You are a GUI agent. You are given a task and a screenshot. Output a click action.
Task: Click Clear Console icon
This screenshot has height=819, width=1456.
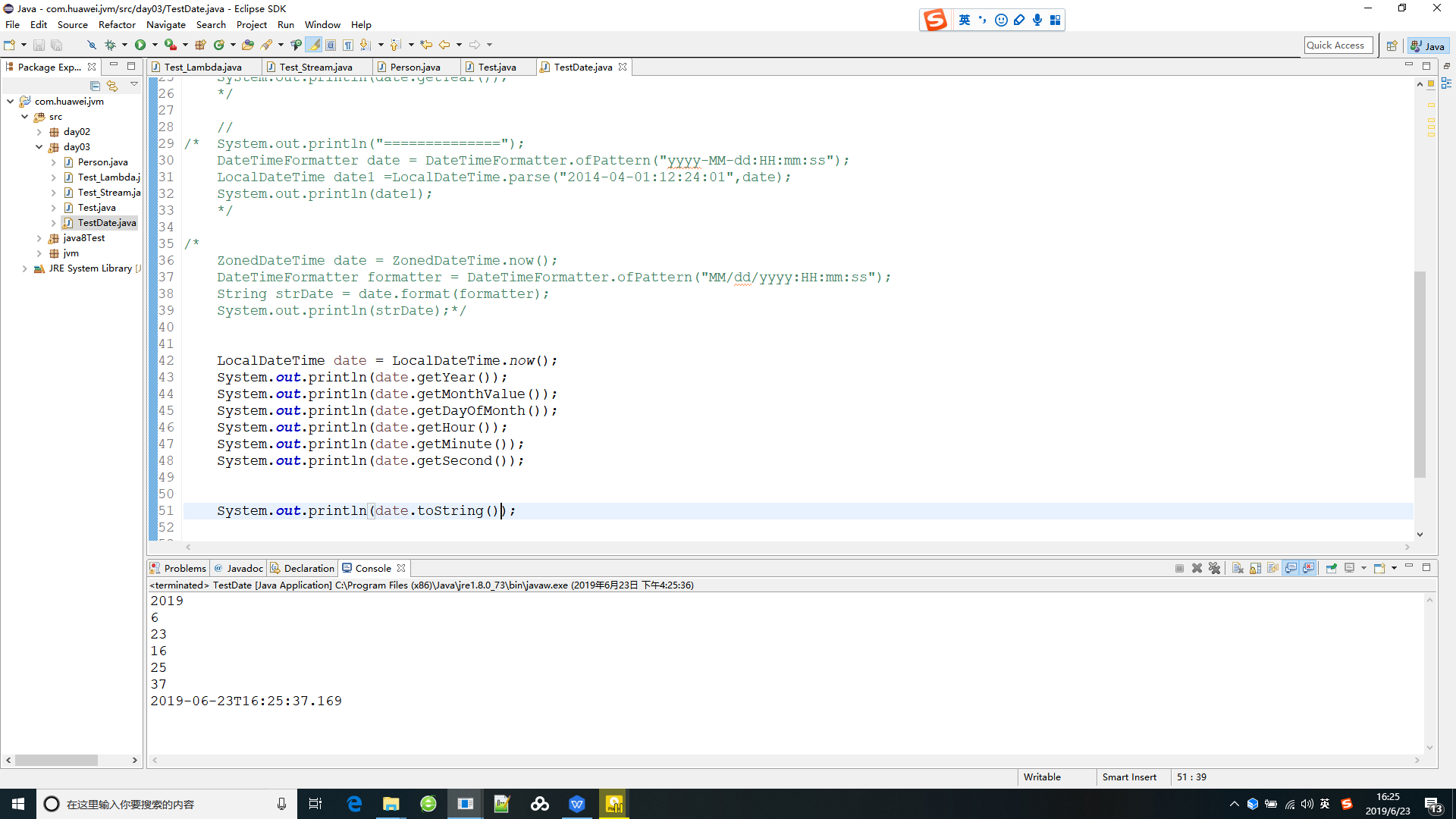(x=1238, y=568)
